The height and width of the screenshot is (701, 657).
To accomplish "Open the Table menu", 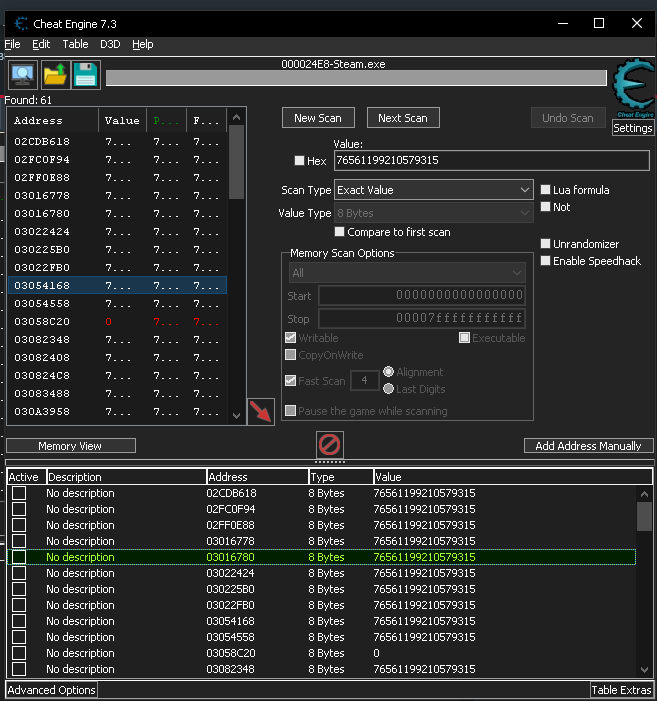I will pos(75,44).
